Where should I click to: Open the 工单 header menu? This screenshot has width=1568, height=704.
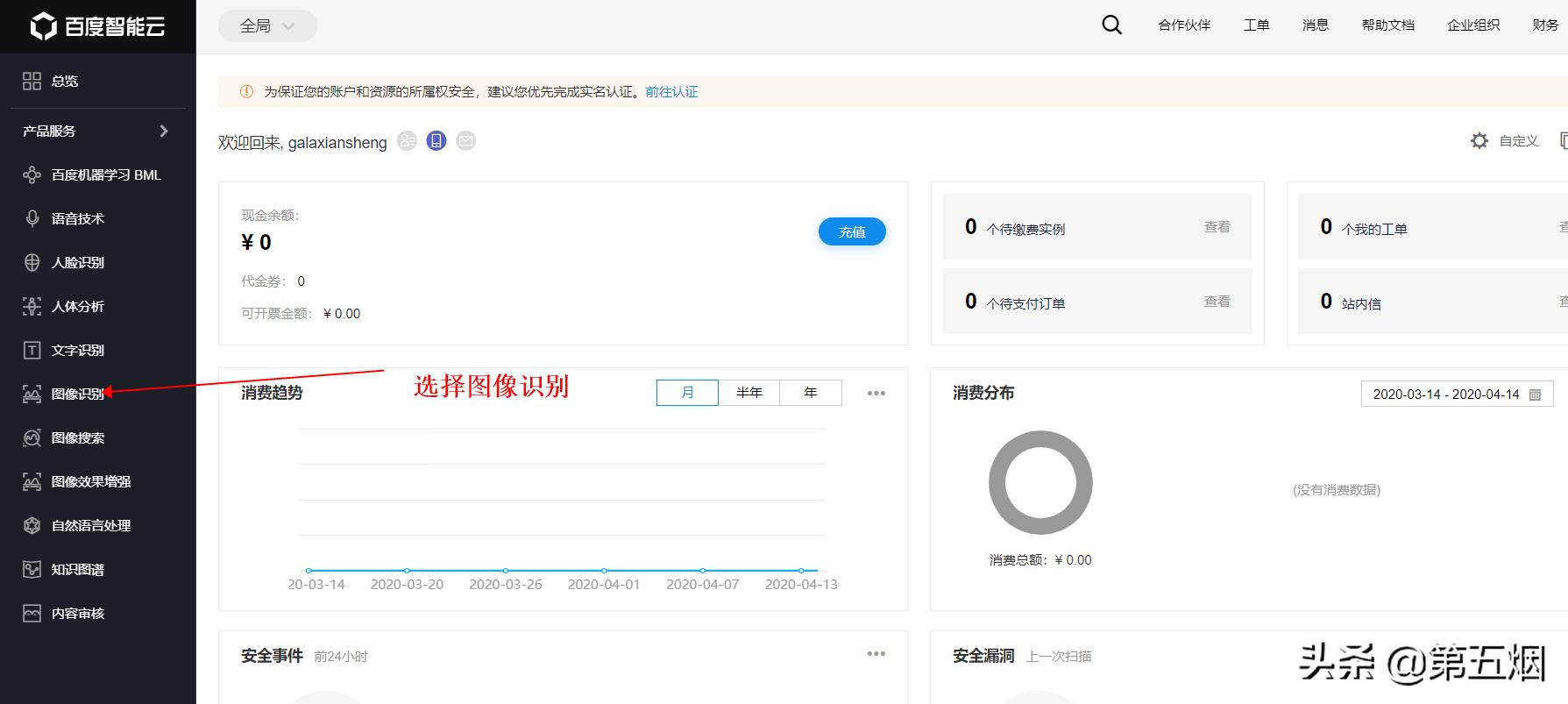1256,25
